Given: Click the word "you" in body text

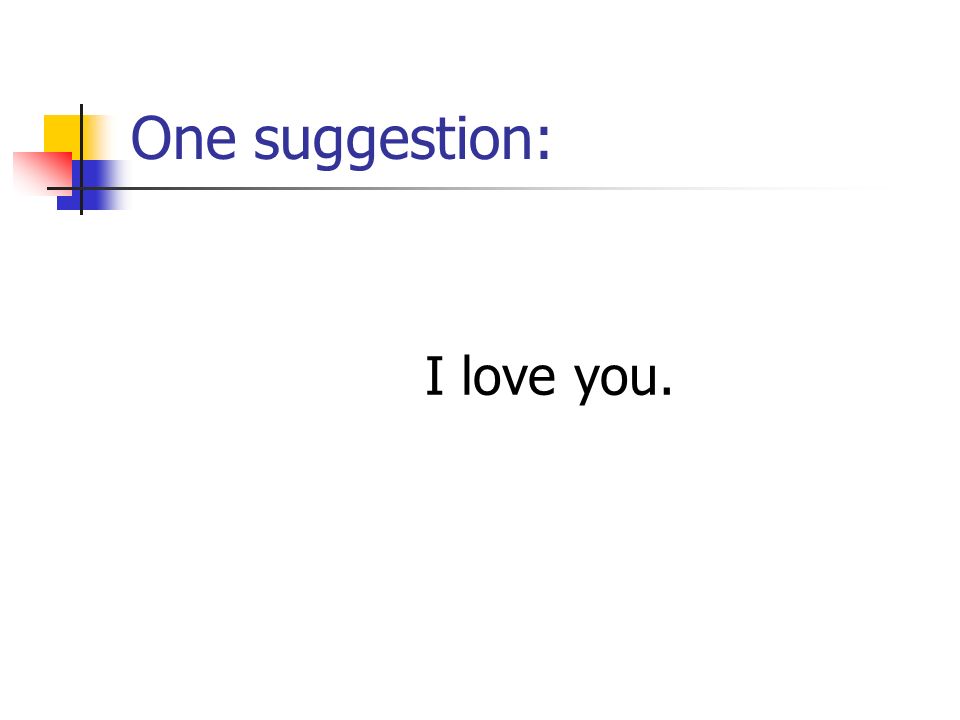Looking at the screenshot, I should tap(614, 382).
